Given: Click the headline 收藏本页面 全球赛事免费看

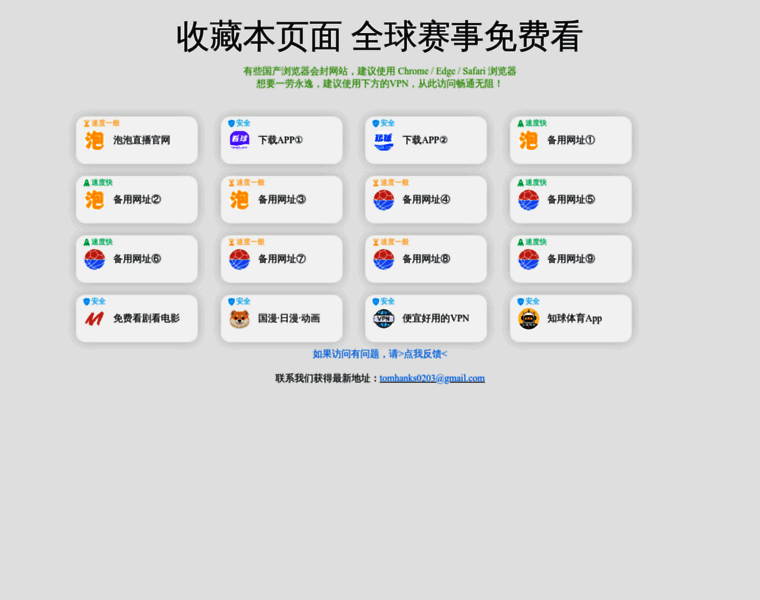Looking at the screenshot, I should click(x=380, y=37).
